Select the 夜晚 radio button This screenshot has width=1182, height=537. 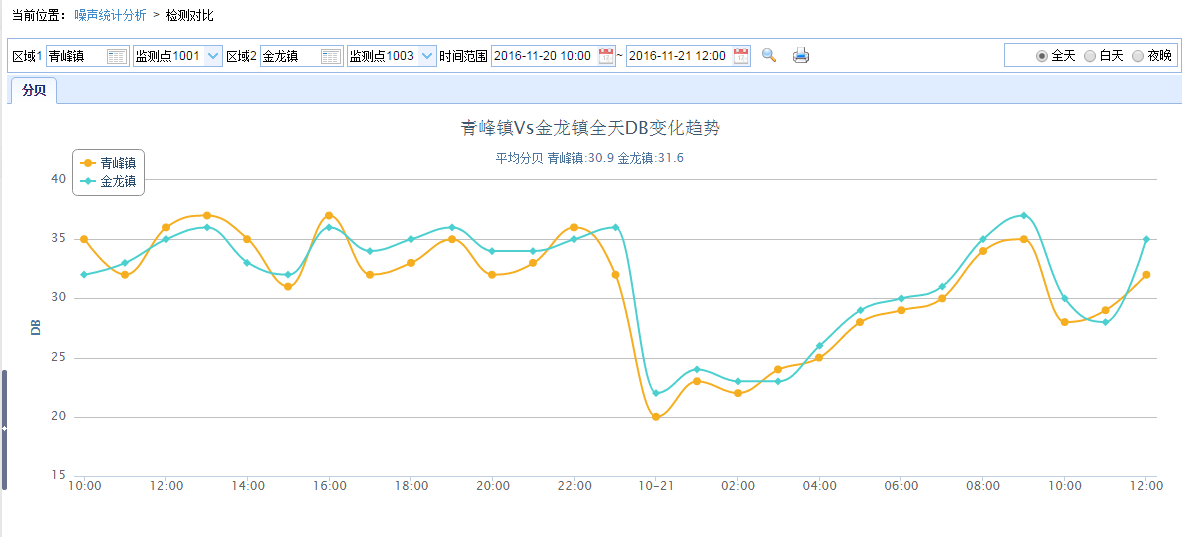click(1138, 56)
